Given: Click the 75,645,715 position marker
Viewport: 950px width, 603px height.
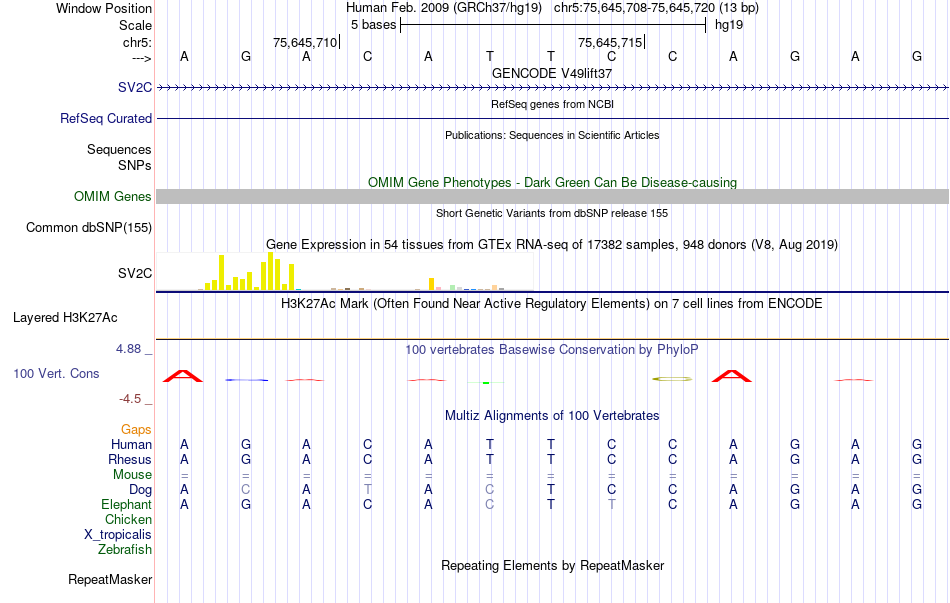Looking at the screenshot, I should 610,42.
